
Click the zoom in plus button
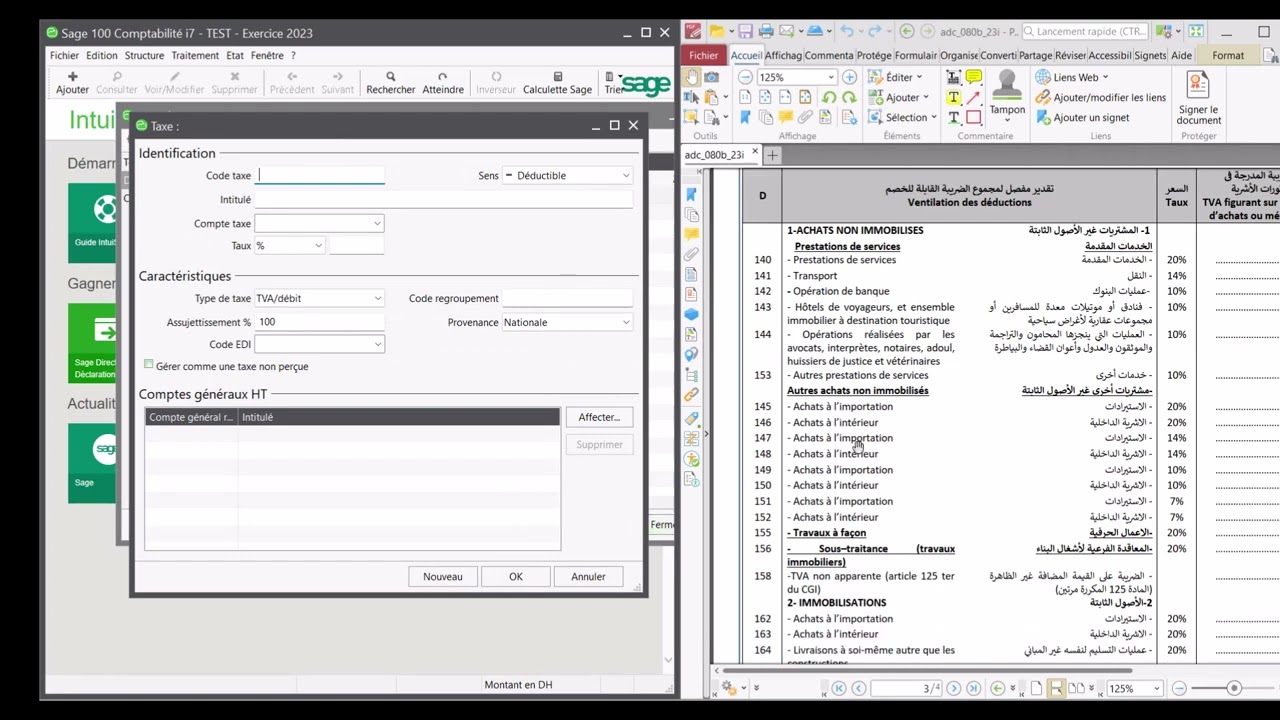849,77
